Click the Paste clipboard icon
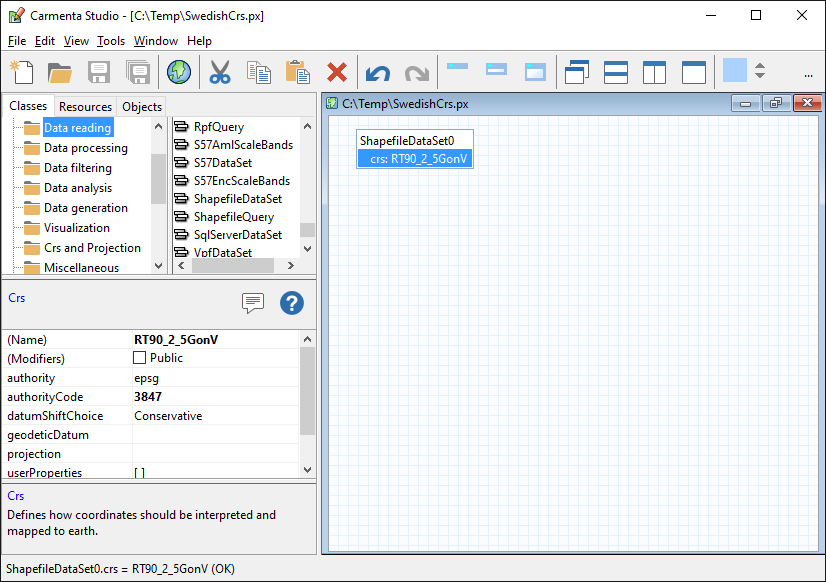This screenshot has height=582, width=826. tap(297, 72)
